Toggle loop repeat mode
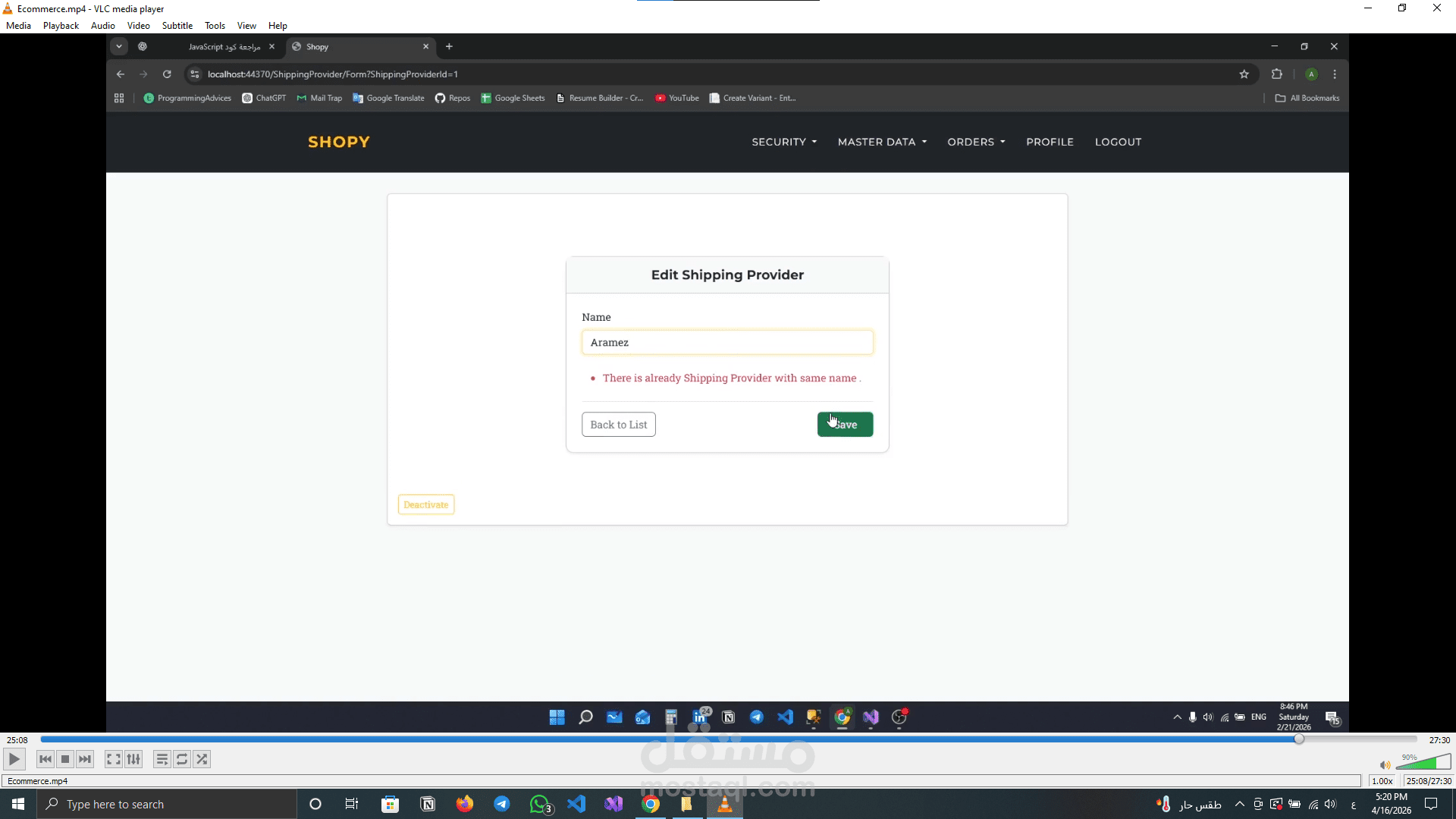Screen dimensions: 1456x819 click(x=182, y=759)
